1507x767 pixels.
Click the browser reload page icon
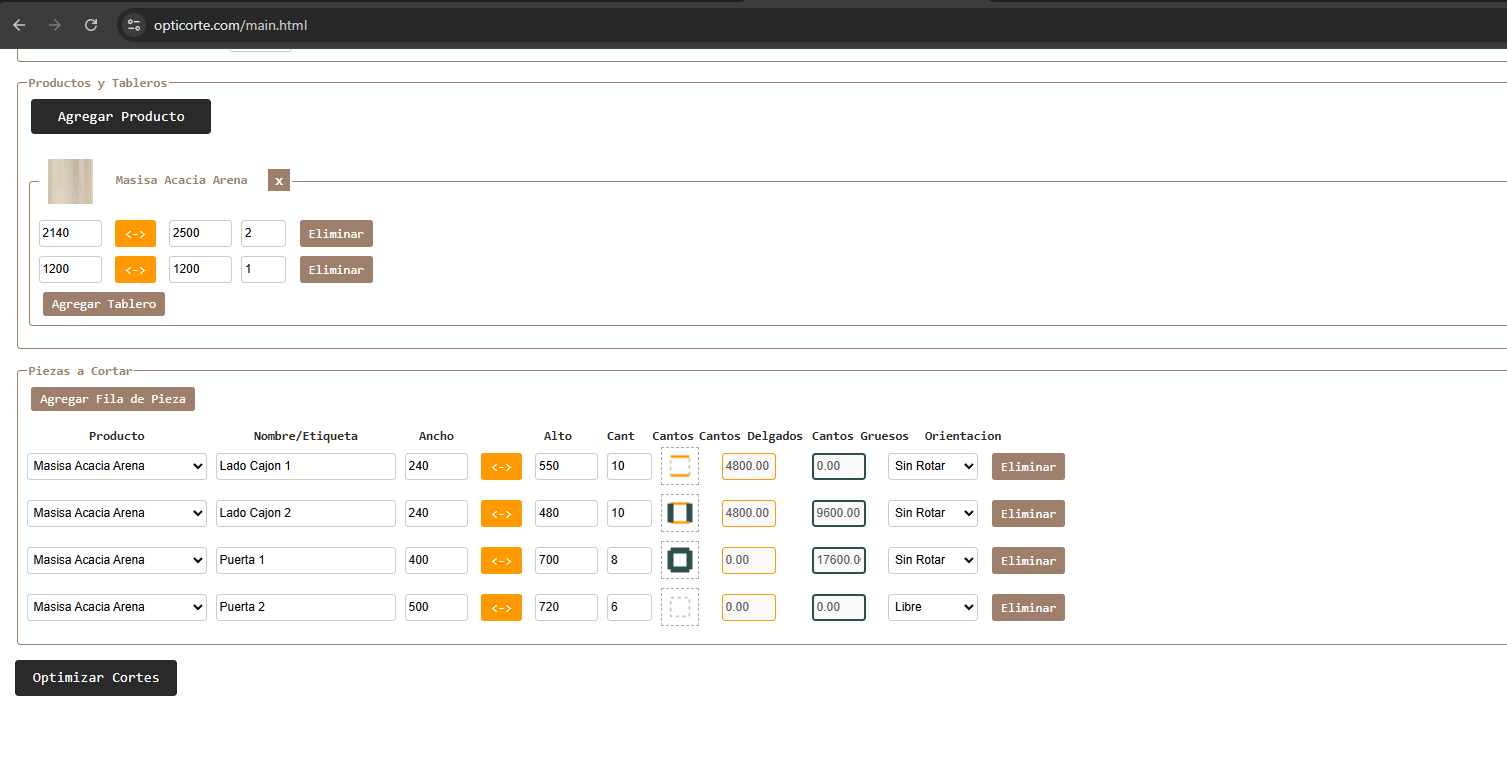tap(91, 25)
